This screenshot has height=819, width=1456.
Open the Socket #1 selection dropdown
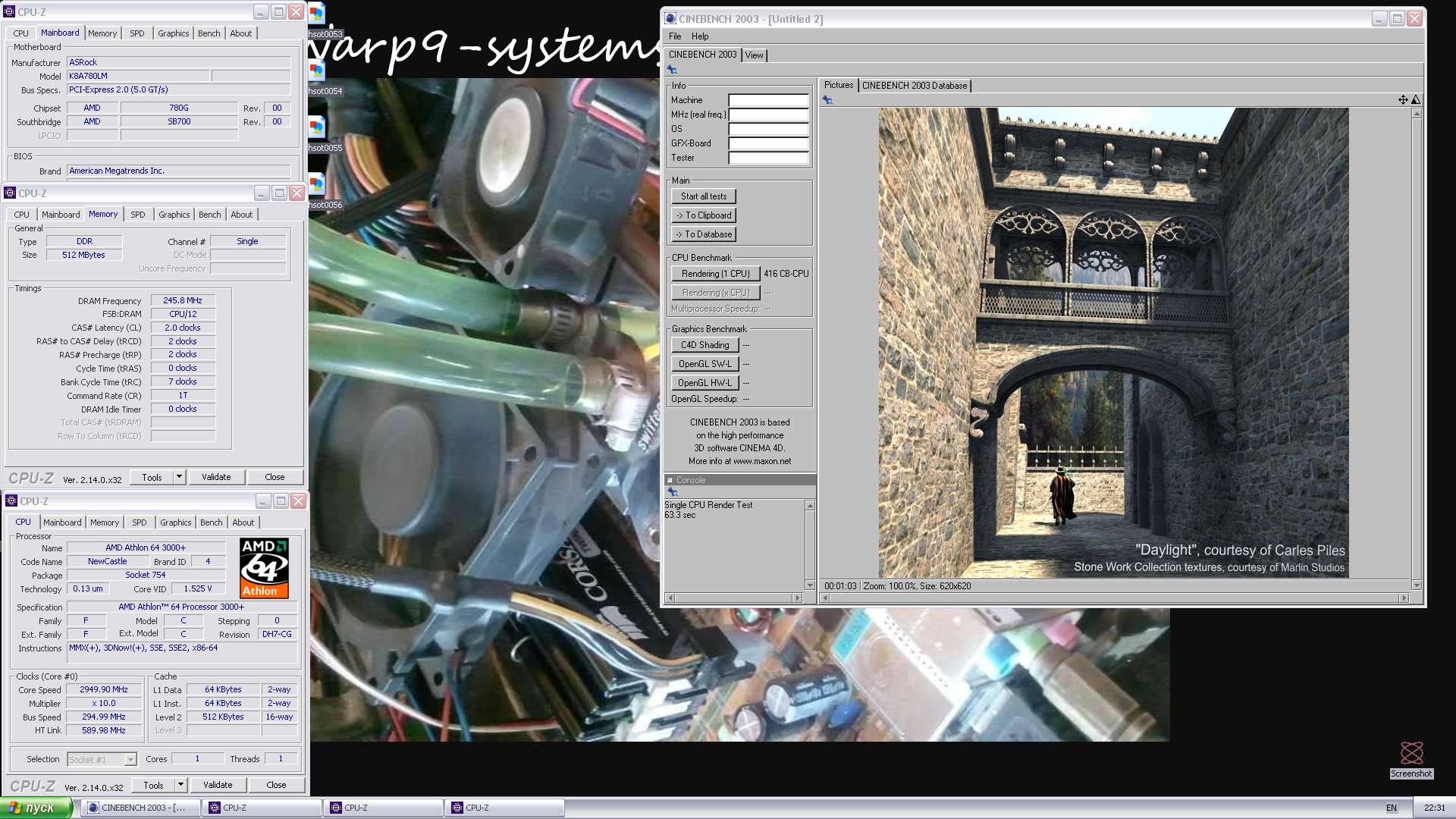click(130, 759)
